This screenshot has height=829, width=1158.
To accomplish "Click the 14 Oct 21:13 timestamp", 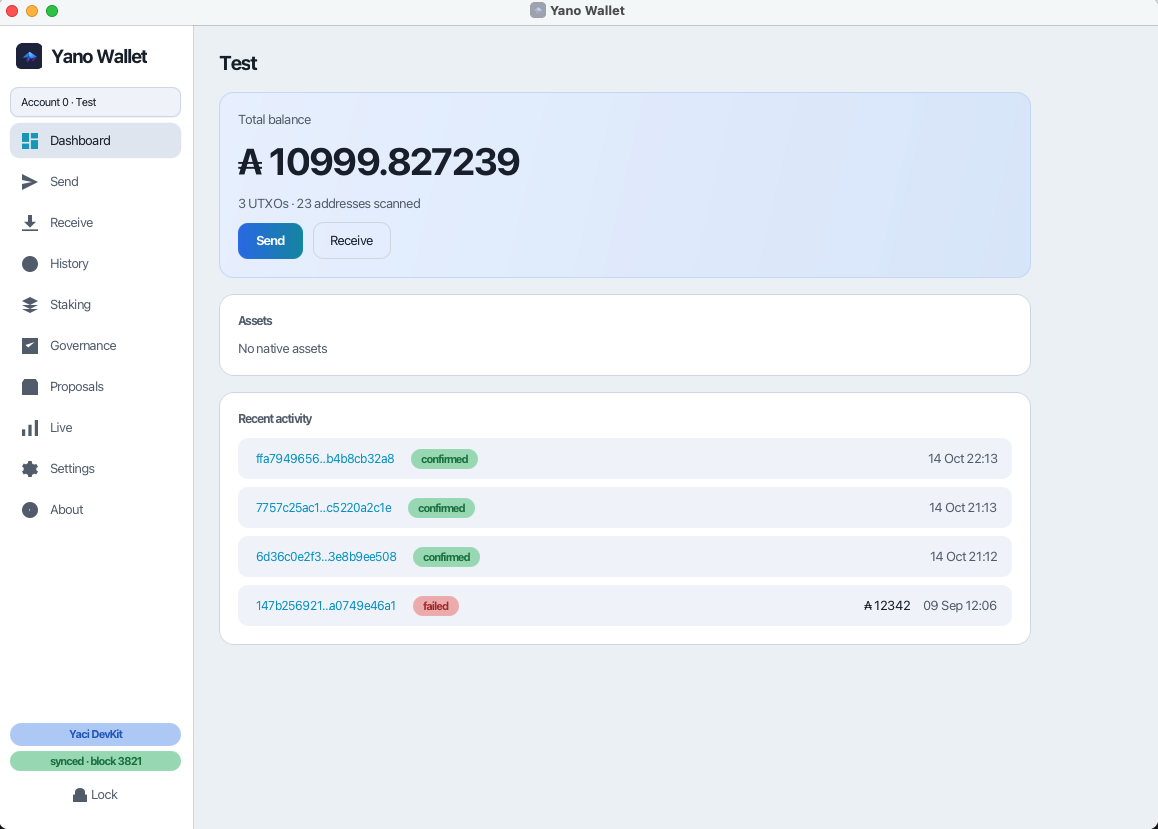I will pyautogui.click(x=963, y=508).
